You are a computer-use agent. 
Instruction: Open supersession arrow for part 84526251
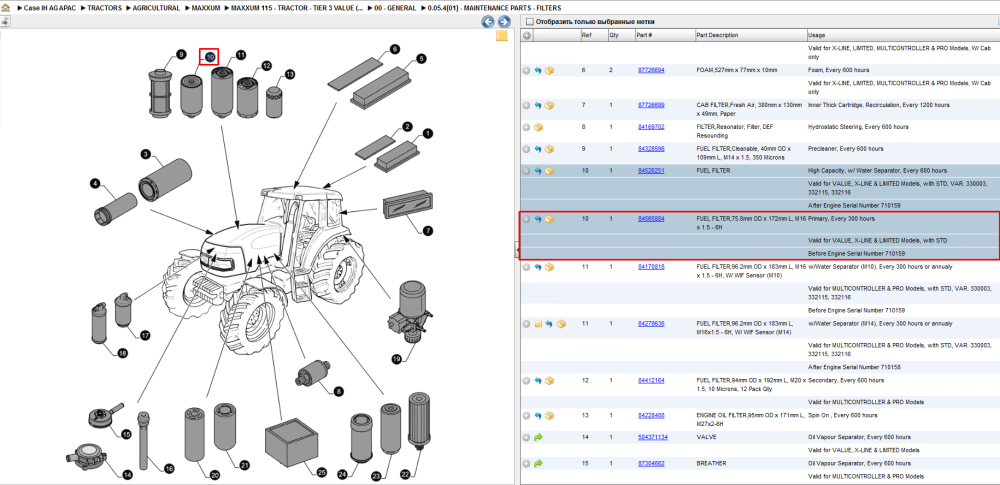click(538, 171)
